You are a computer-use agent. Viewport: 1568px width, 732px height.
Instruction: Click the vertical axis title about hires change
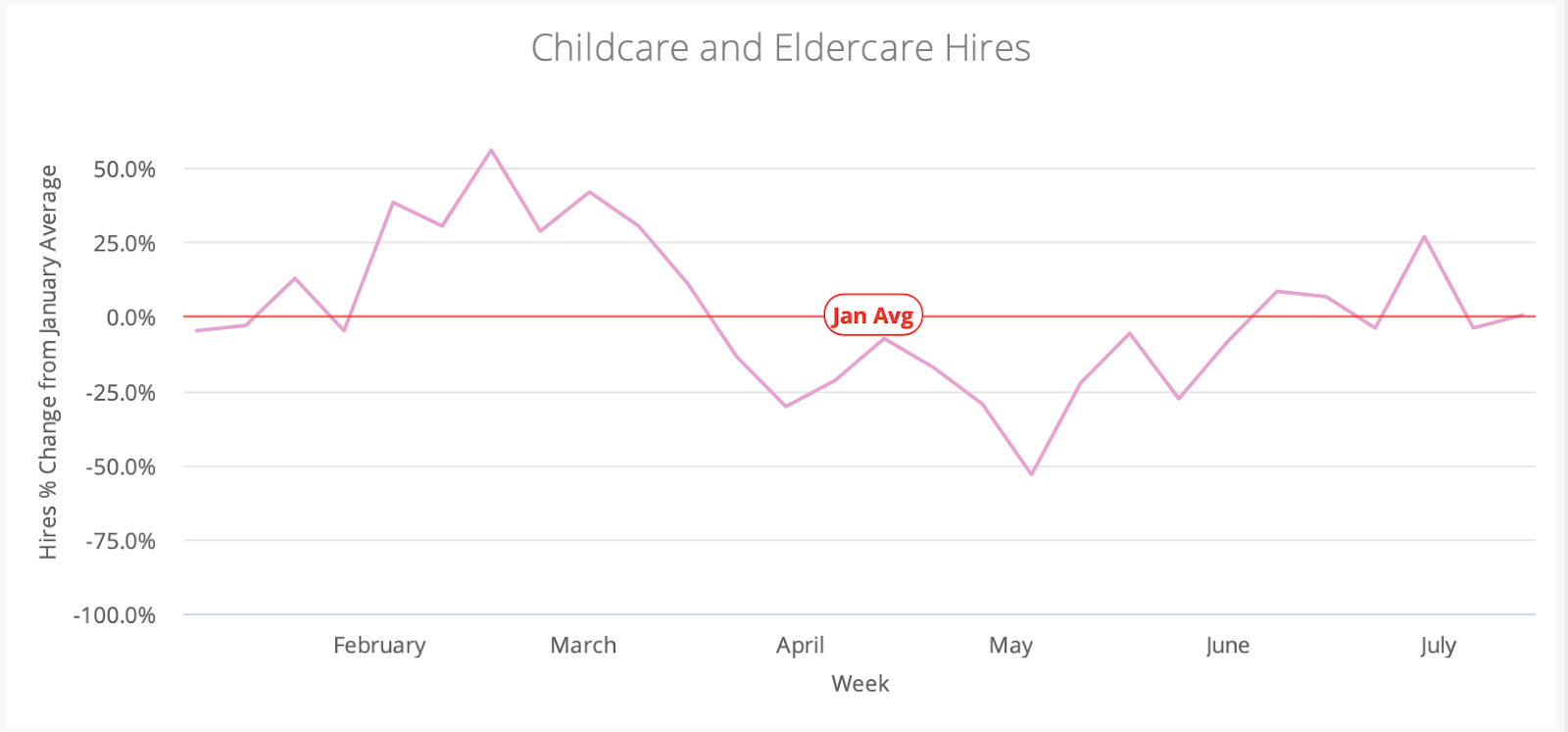49,363
